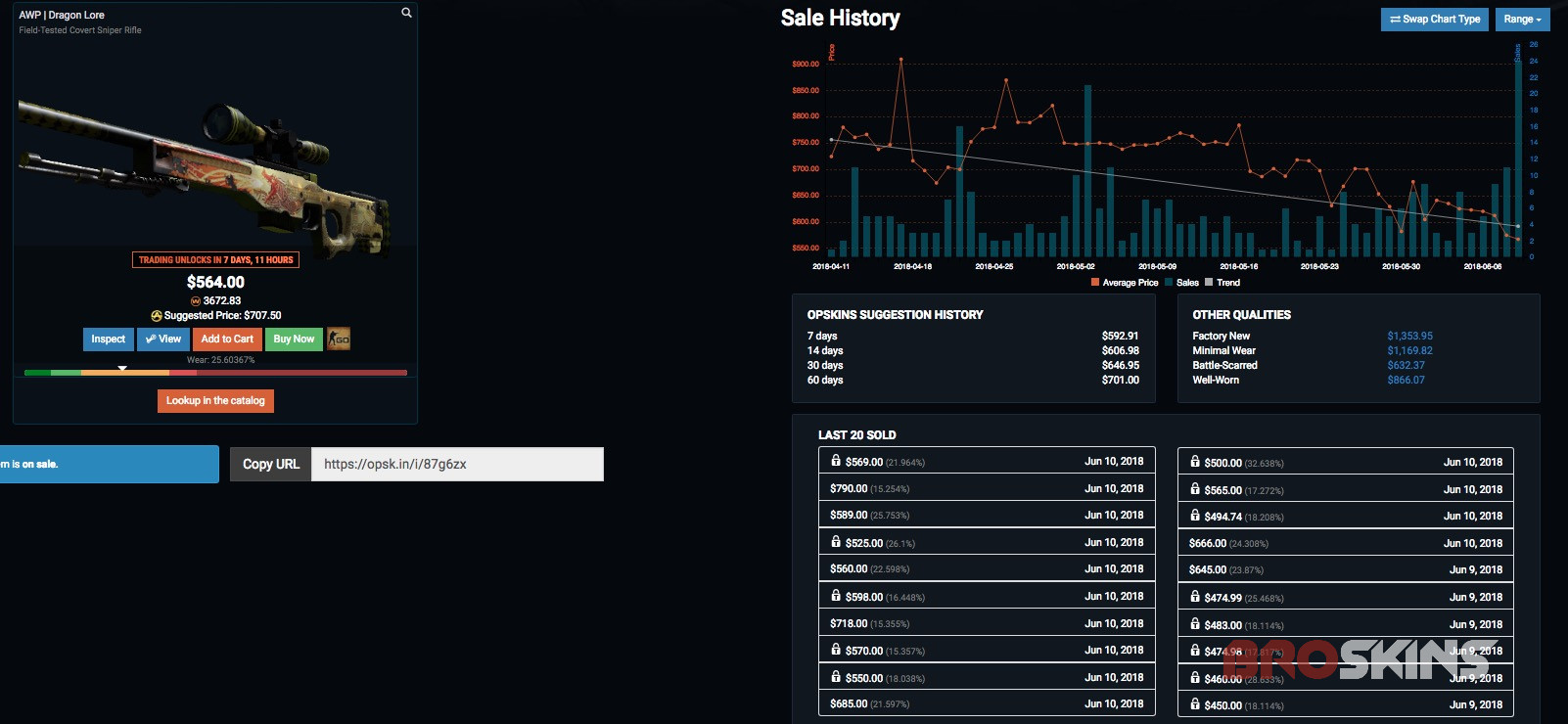Click the 3672.83 coin price

(x=222, y=300)
